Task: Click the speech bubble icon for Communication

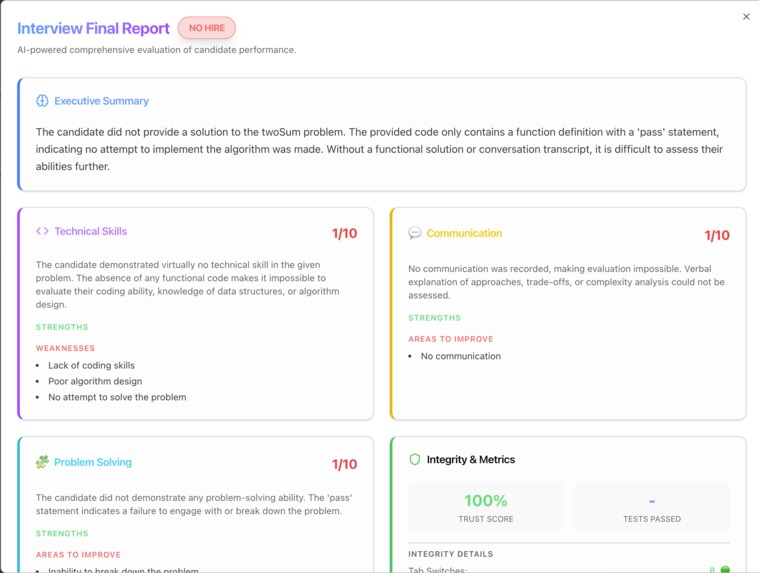Action: (415, 233)
